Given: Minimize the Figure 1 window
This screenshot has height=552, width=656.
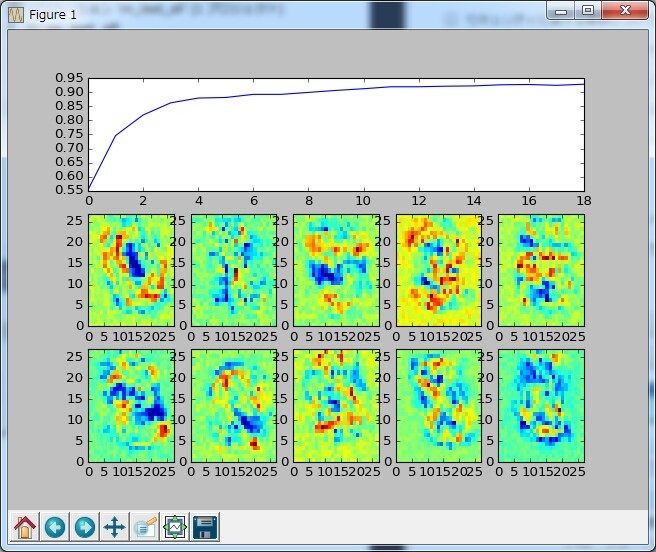Looking at the screenshot, I should 561,11.
